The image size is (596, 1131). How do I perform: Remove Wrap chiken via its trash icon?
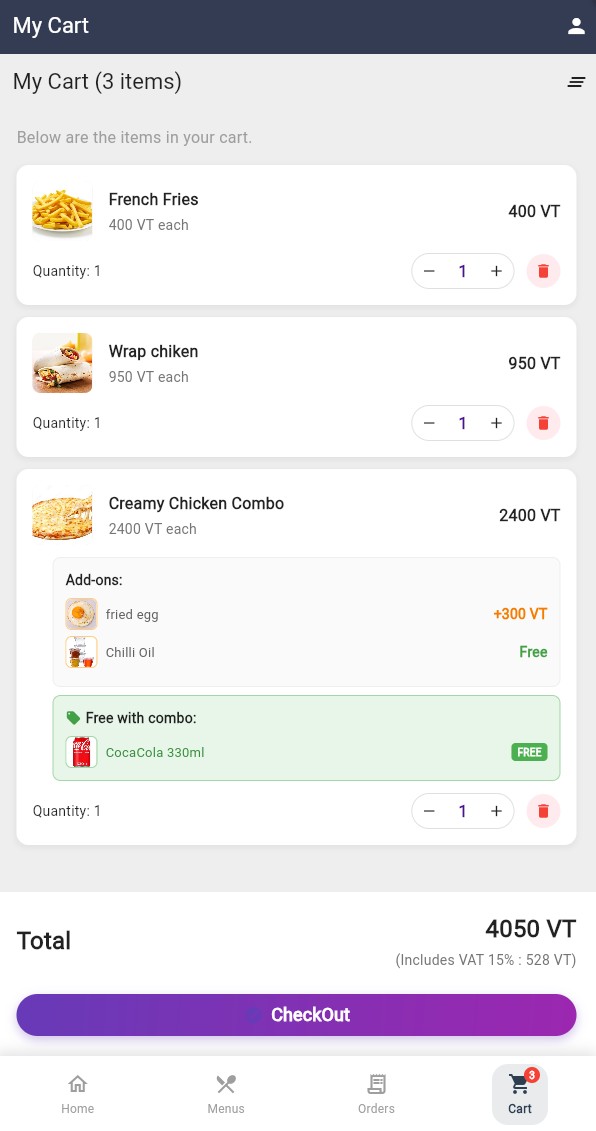click(543, 423)
